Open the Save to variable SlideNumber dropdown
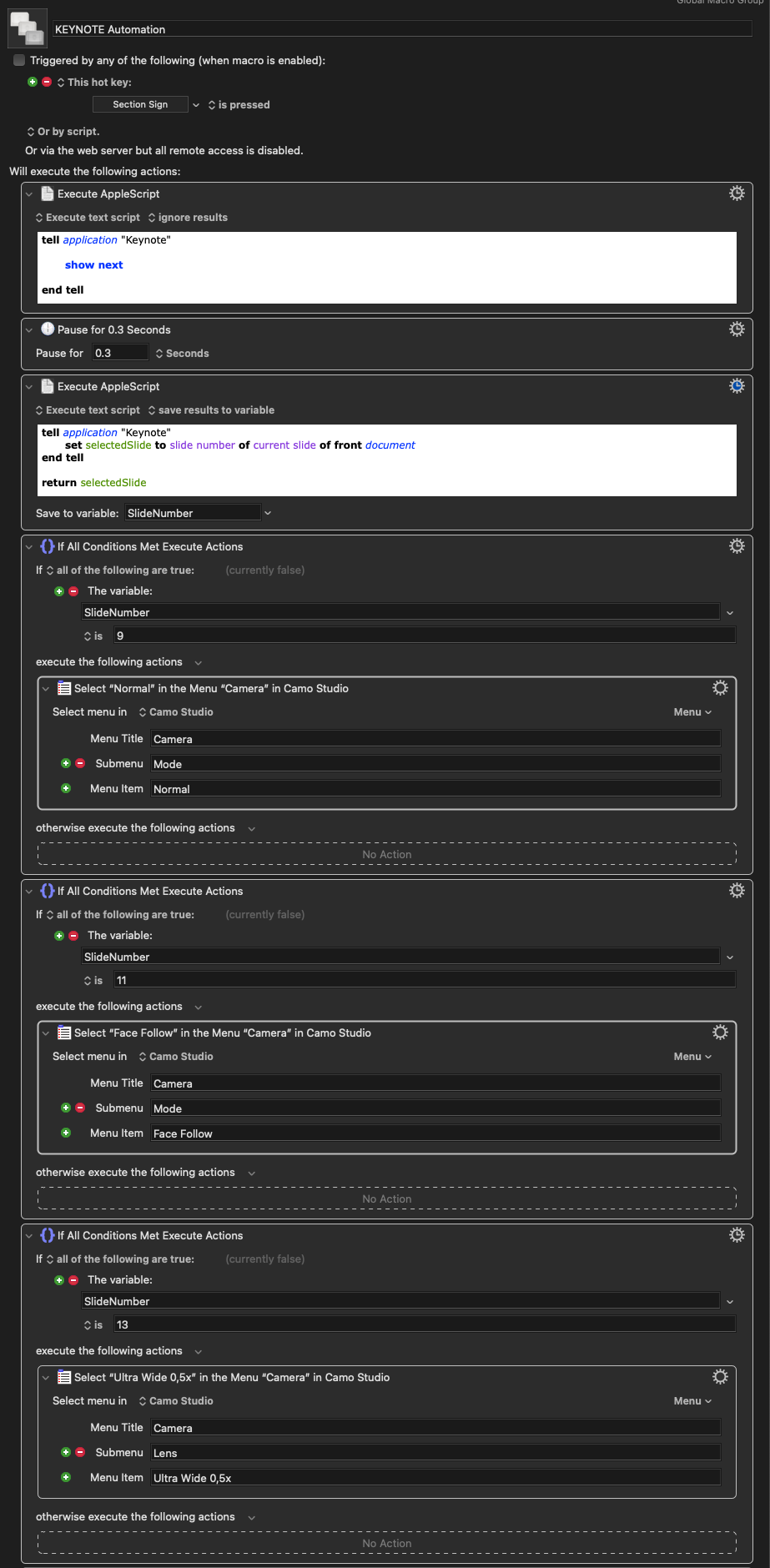 [268, 513]
